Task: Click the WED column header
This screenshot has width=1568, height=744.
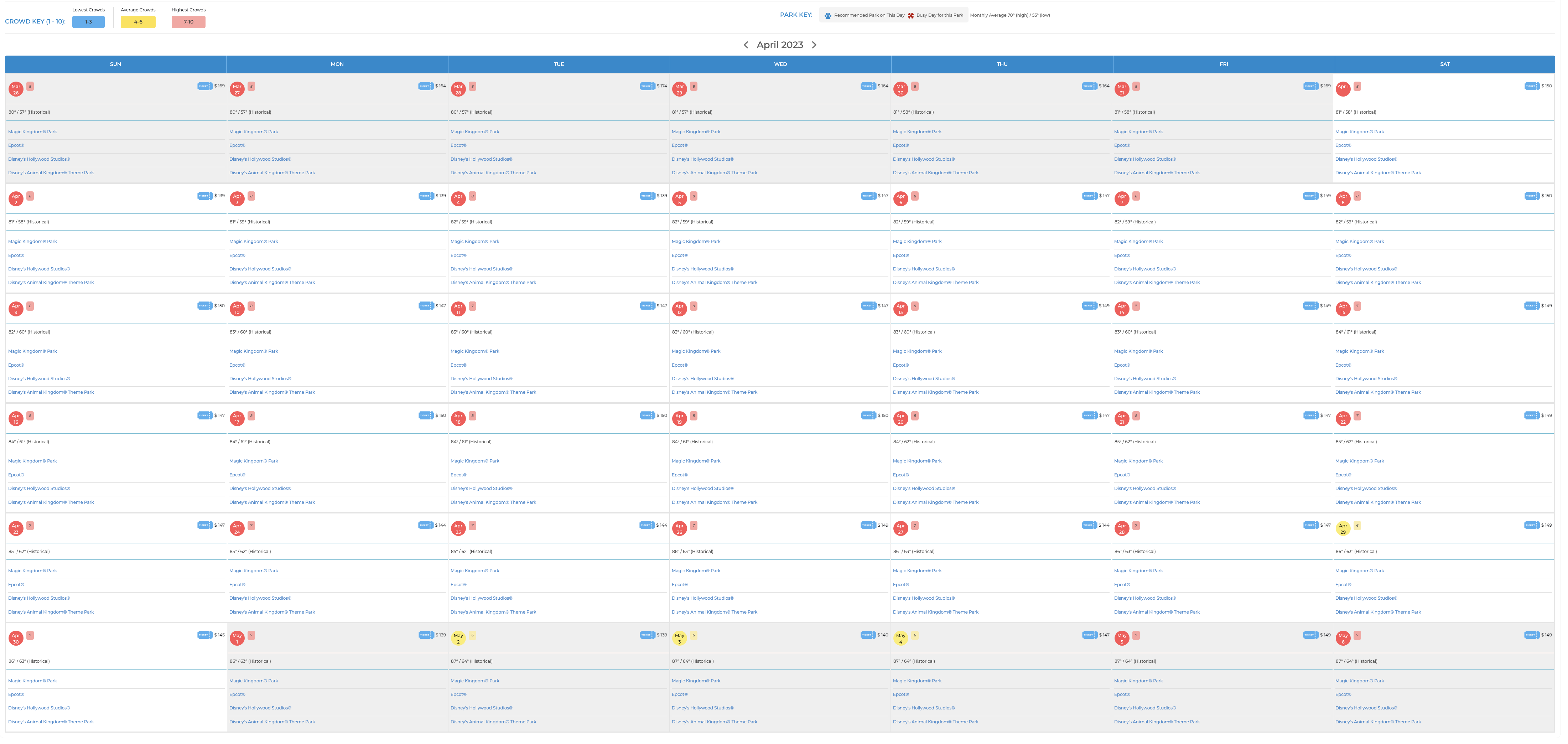Action: click(x=780, y=64)
